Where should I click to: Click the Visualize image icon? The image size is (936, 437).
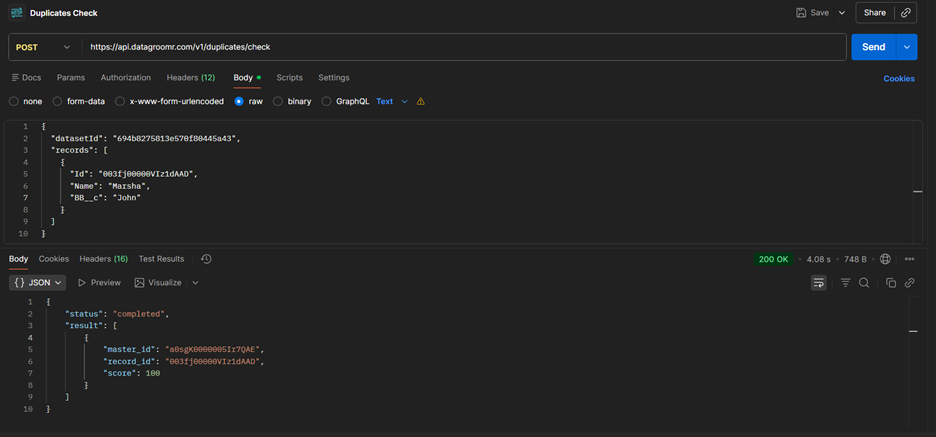point(139,282)
